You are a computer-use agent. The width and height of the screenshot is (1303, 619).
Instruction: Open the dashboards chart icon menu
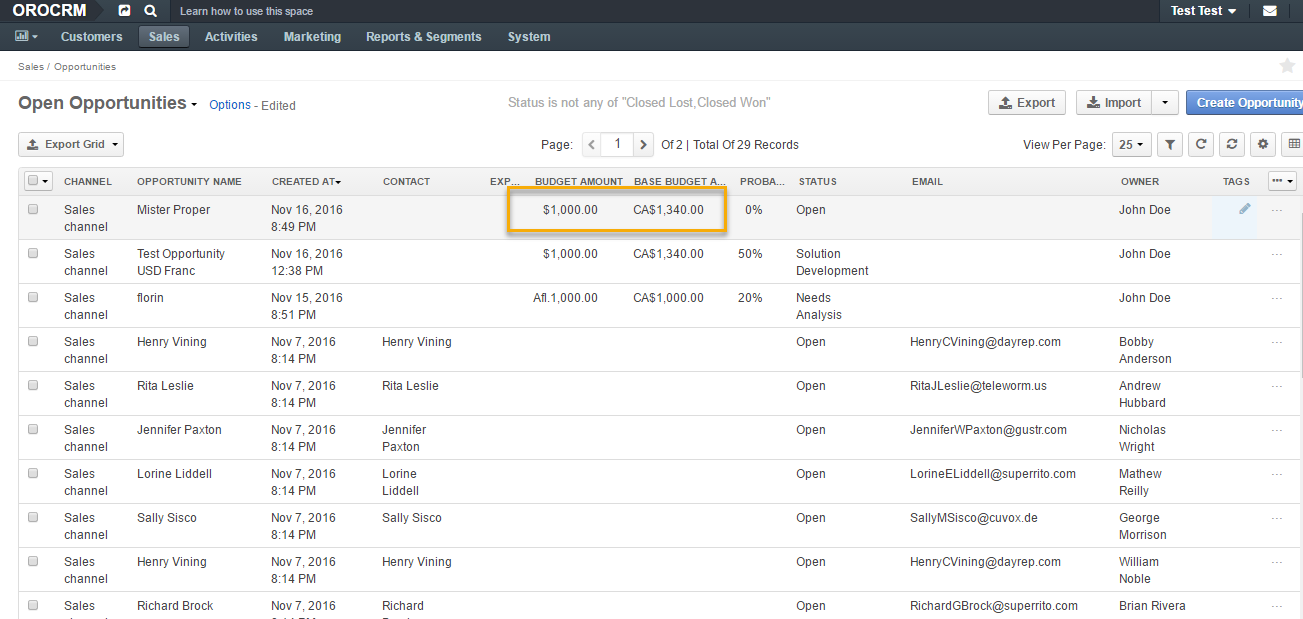click(26, 36)
